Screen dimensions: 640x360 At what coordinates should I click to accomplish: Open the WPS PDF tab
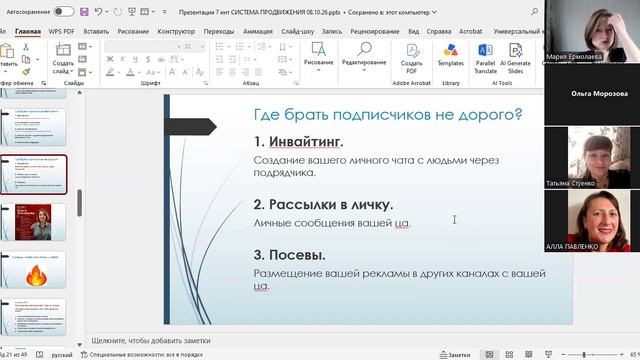(x=61, y=31)
